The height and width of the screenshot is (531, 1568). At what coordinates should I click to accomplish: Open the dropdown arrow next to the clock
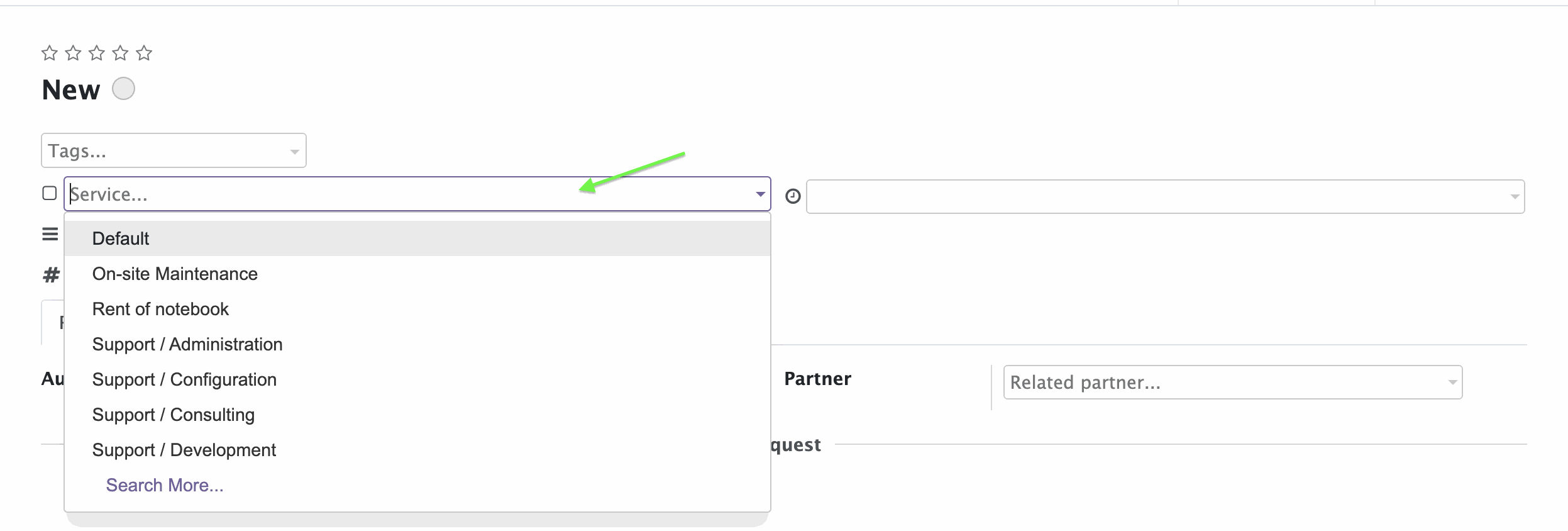tap(1515, 197)
